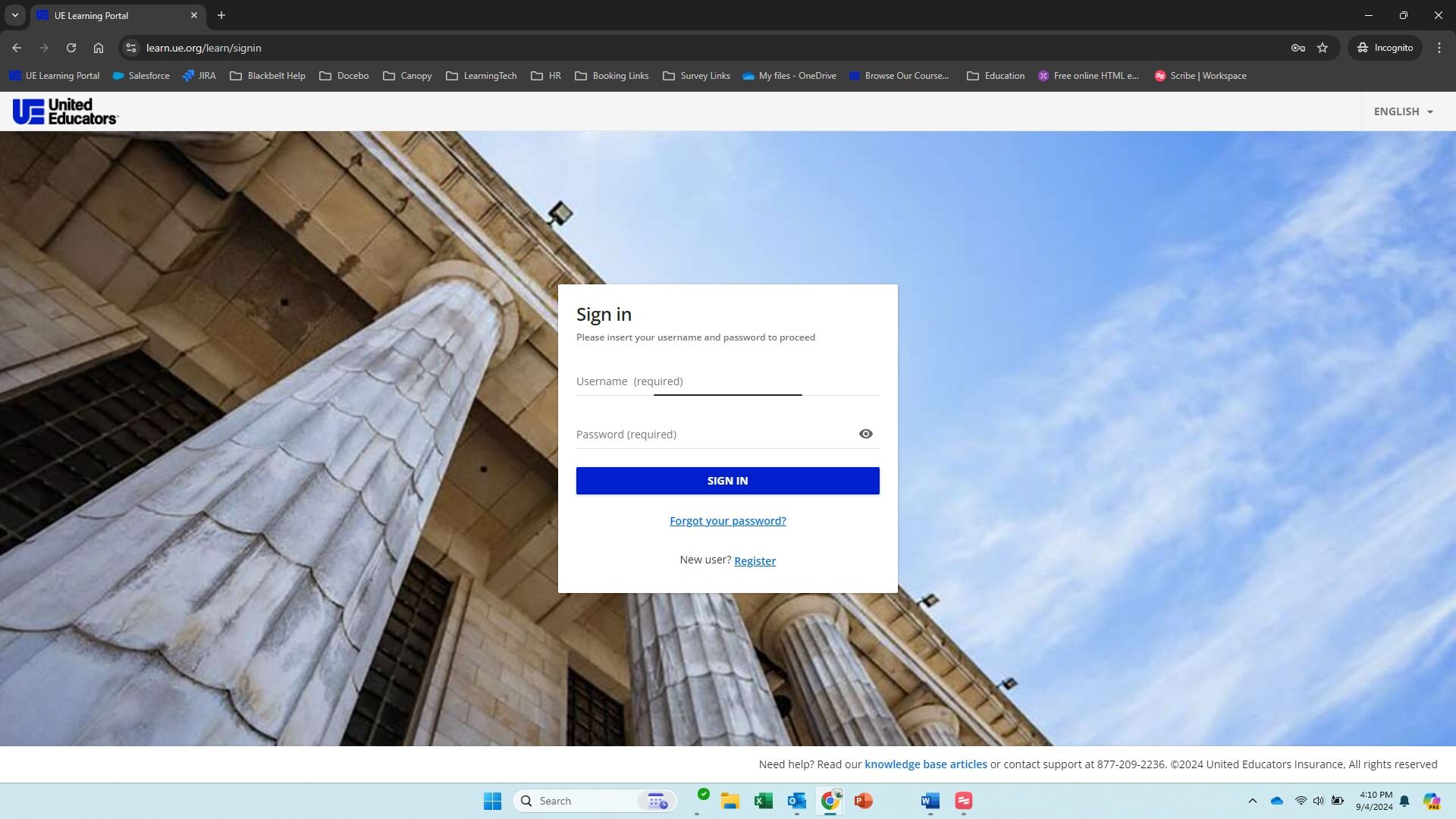Open Copilot icon in taskbar corner
This screenshot has width=1456, height=819.
tap(1432, 801)
